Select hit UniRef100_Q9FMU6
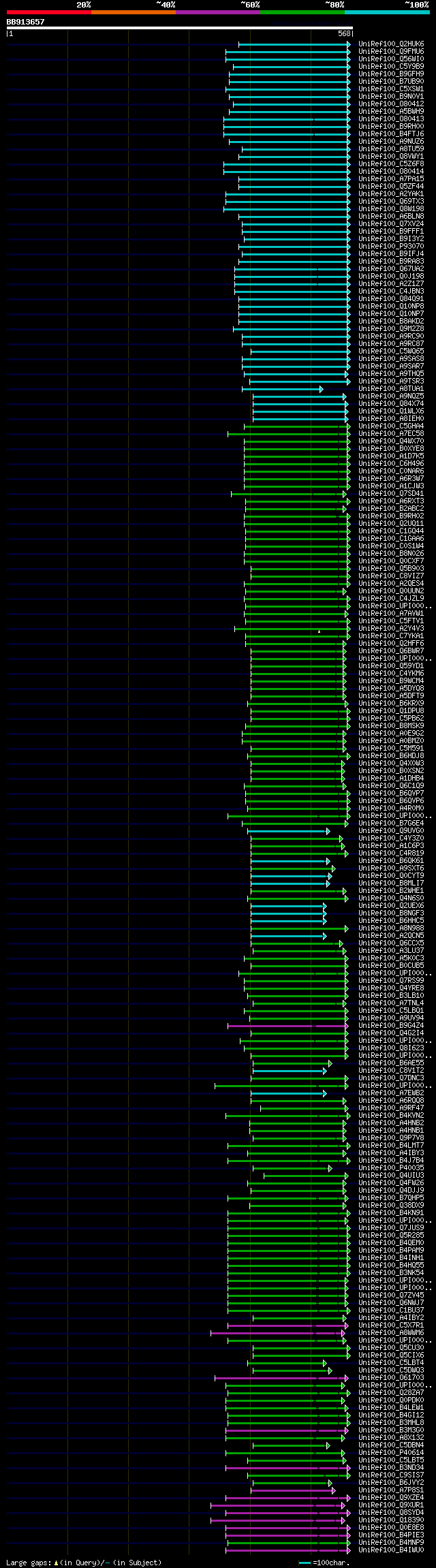The width and height of the screenshot is (436, 1568). [391, 52]
